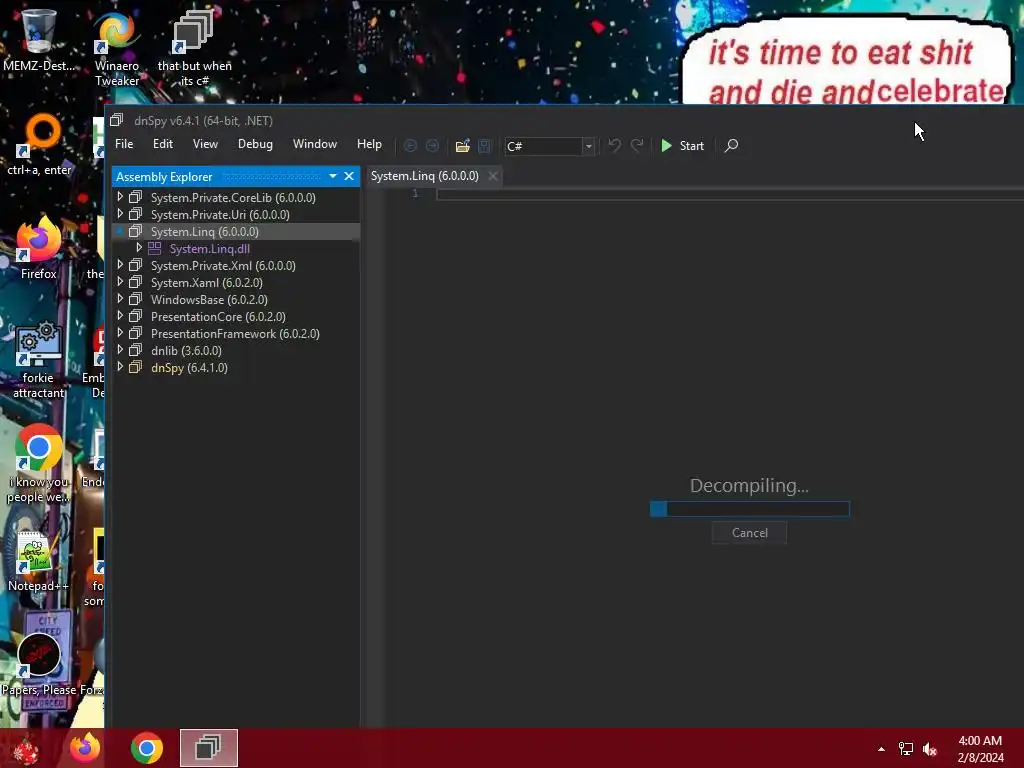Click the green Start debugging icon
1024x768 pixels.
[x=666, y=146]
